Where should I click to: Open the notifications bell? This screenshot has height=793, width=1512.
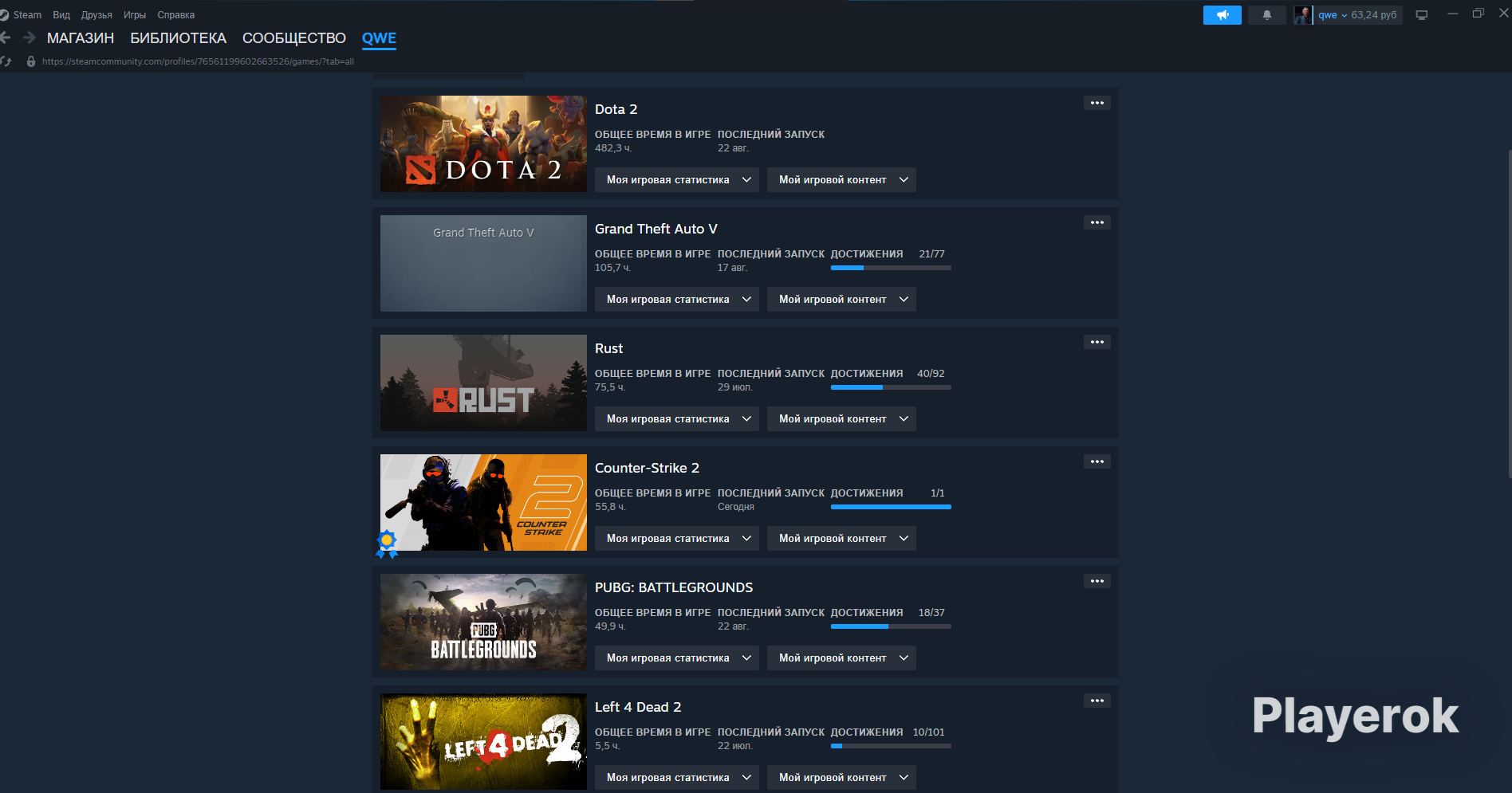click(x=1267, y=15)
